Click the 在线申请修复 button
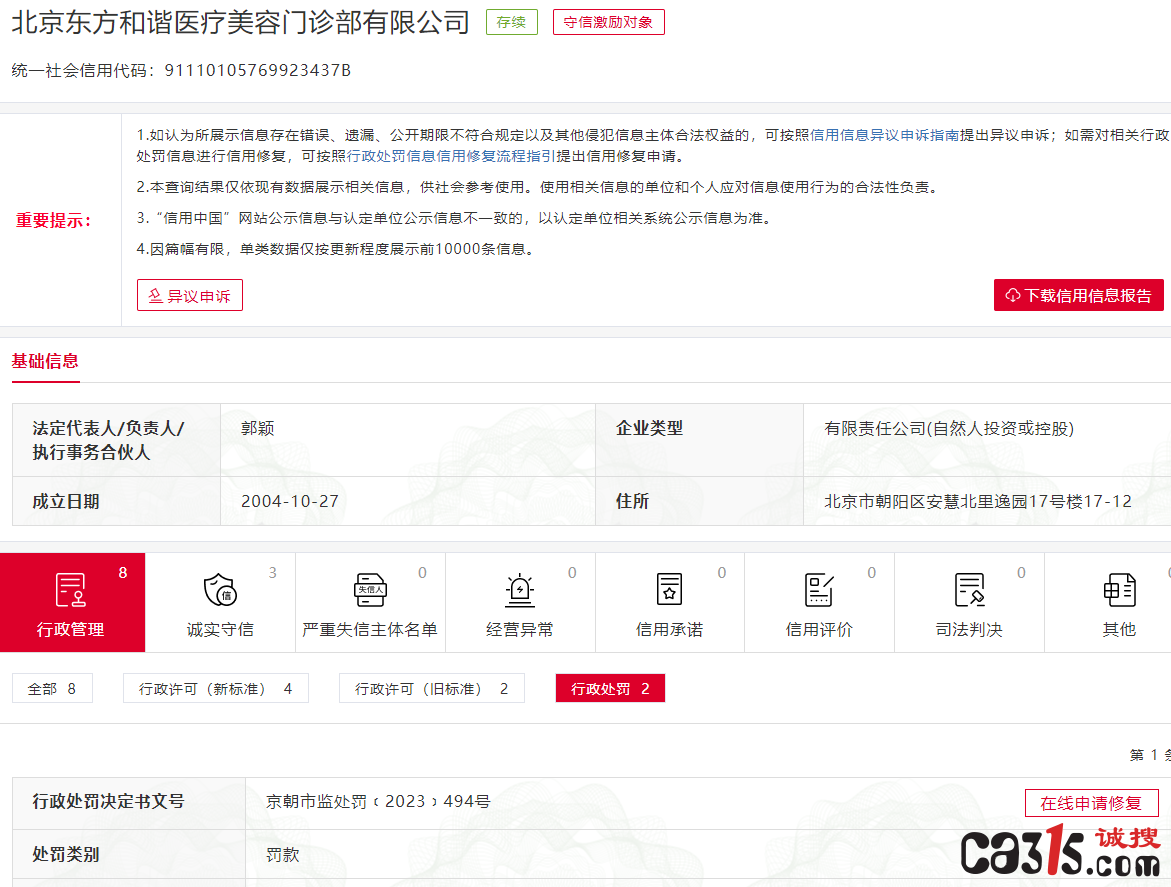This screenshot has width=1171, height=887. (1091, 803)
